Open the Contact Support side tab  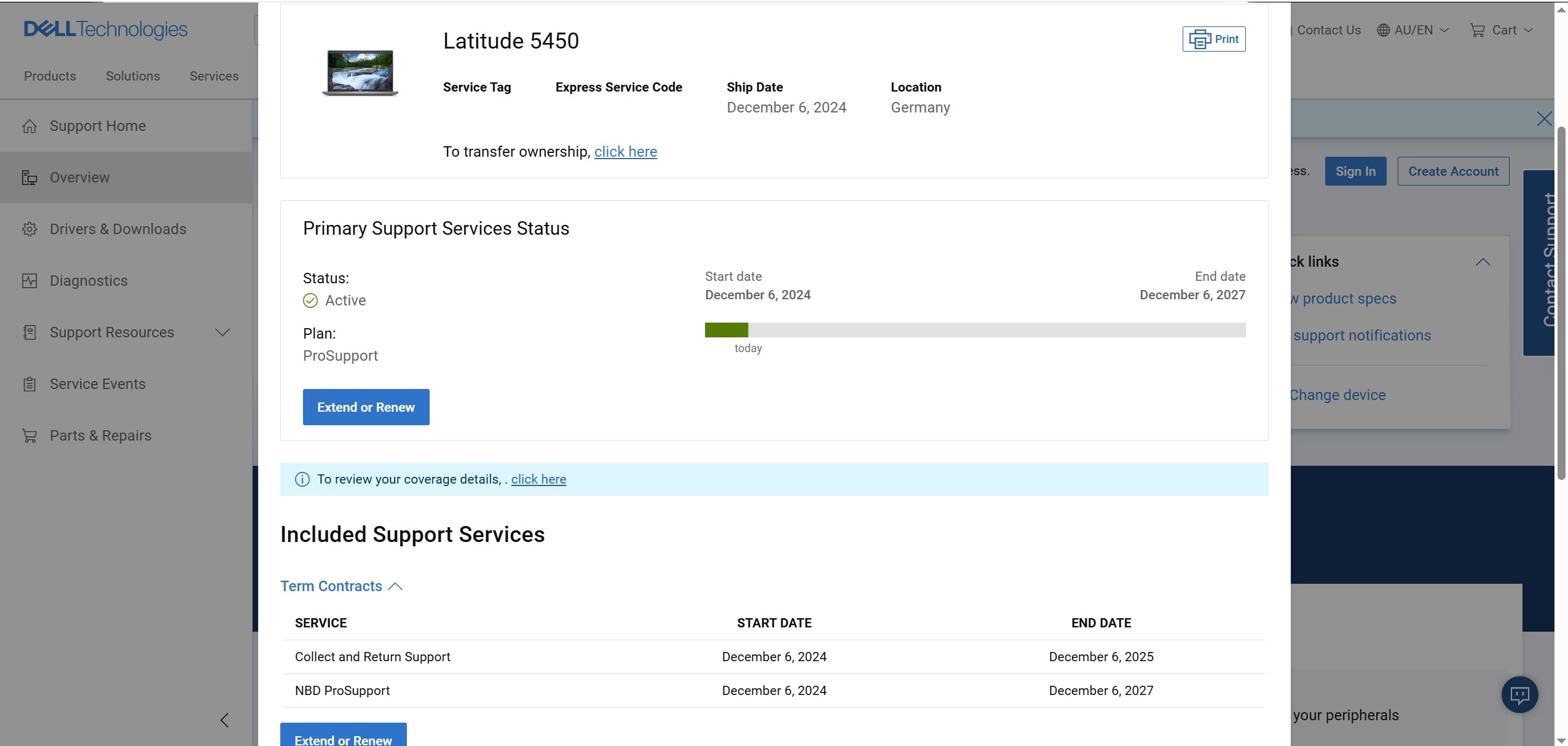click(x=1539, y=262)
